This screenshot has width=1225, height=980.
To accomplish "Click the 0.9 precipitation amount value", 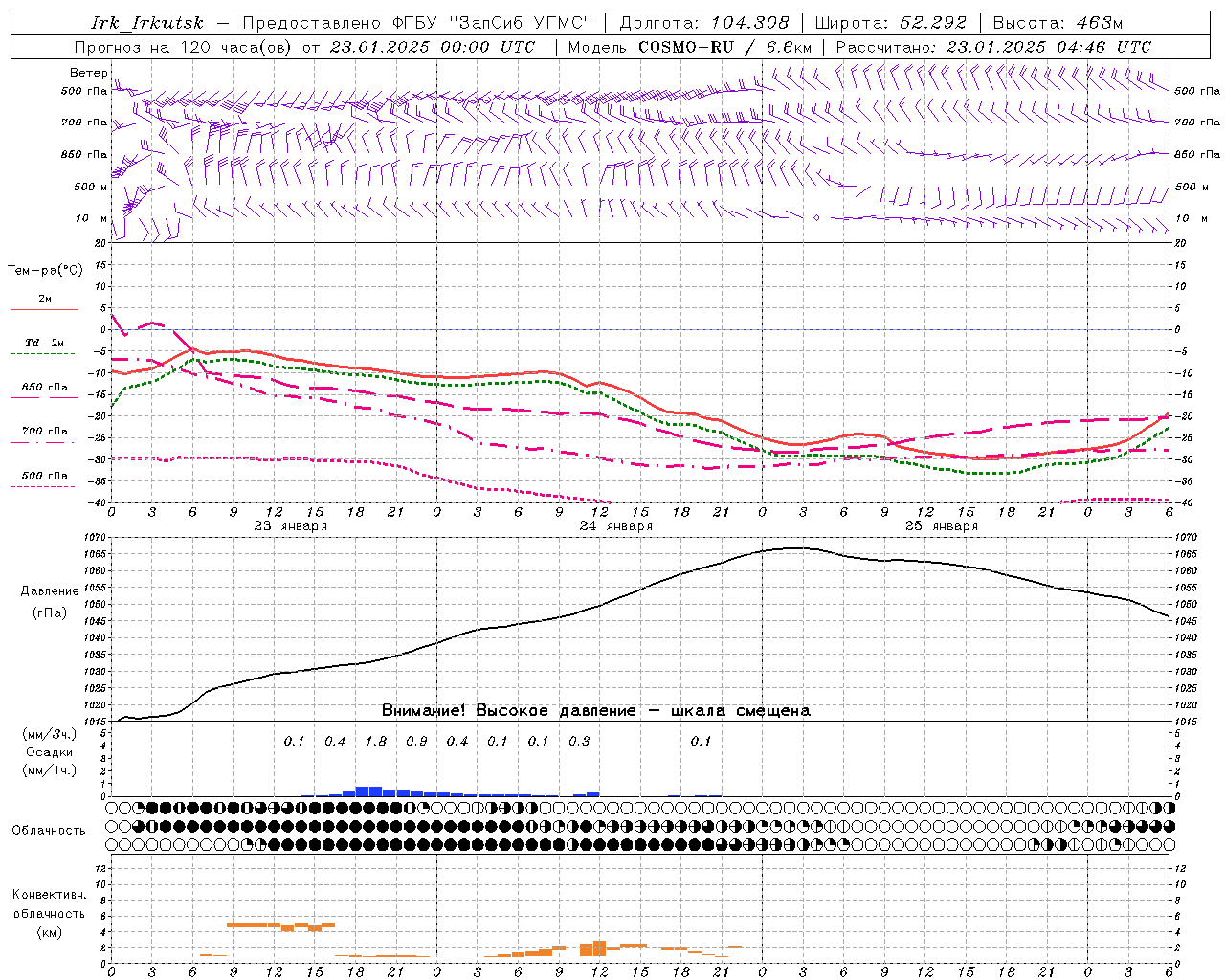I will pos(416,741).
